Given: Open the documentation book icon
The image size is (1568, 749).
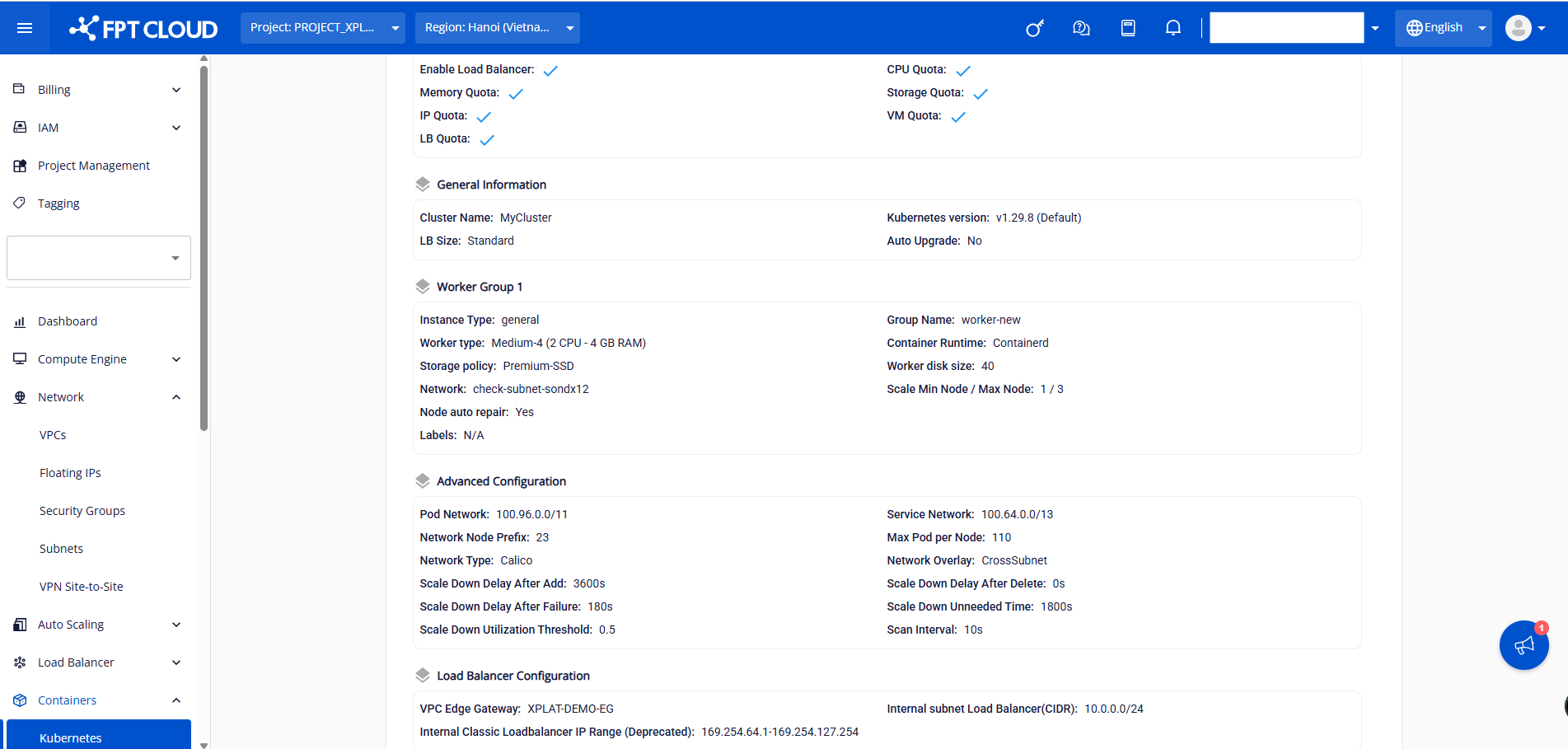Looking at the screenshot, I should (1128, 28).
